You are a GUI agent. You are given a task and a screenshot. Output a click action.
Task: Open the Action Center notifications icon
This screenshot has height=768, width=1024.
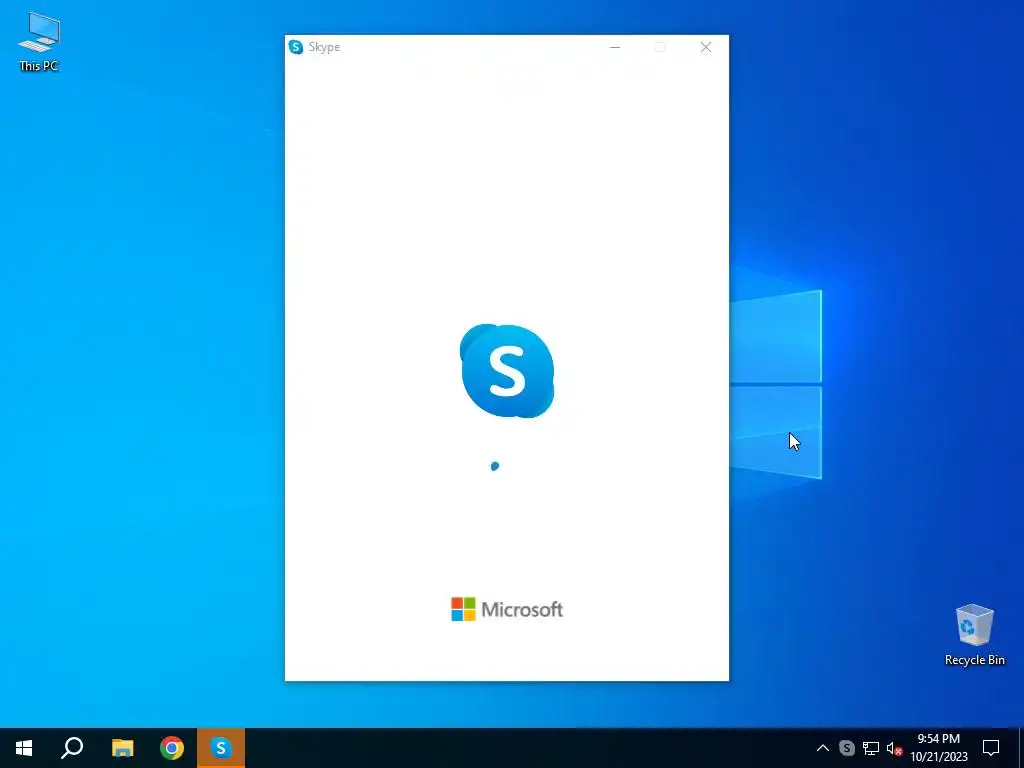[991, 748]
